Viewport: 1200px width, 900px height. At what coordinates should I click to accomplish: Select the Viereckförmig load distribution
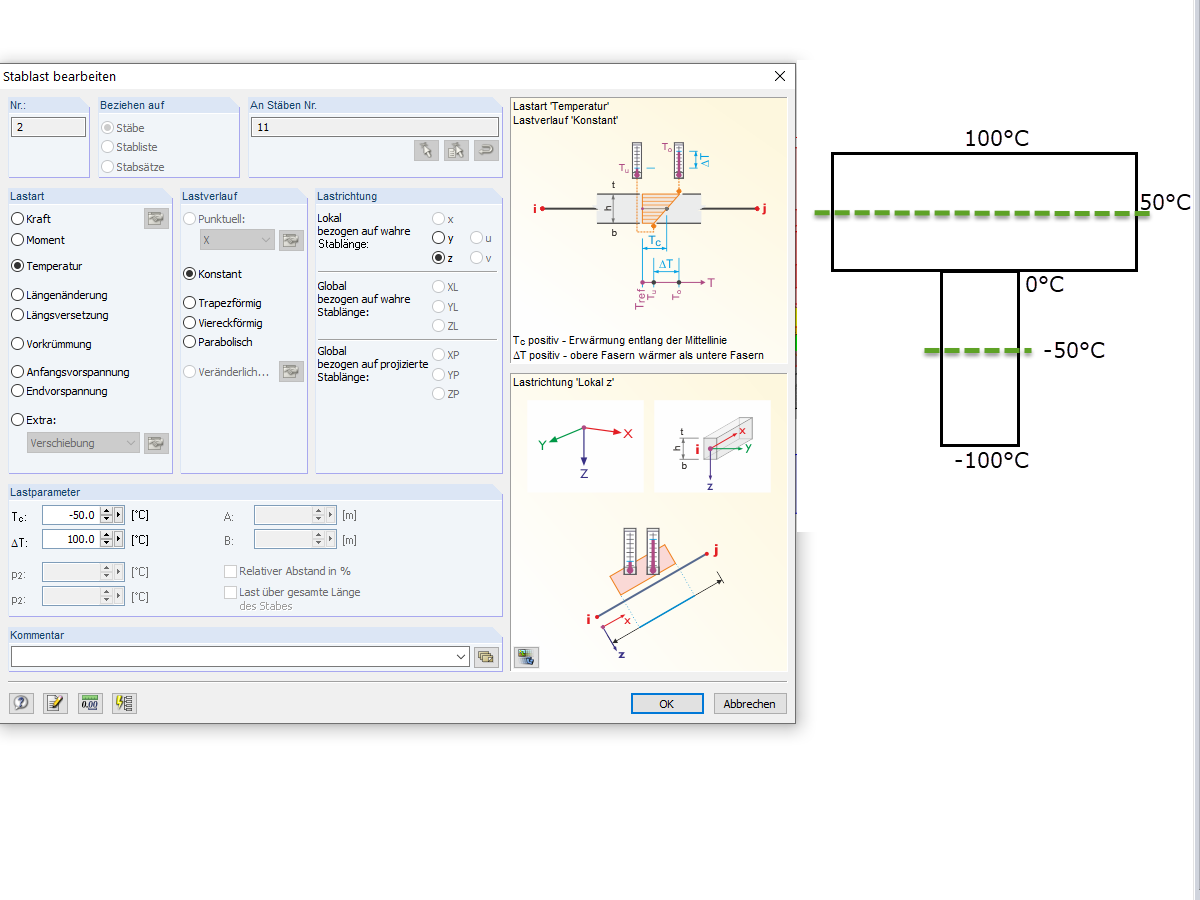[223, 323]
